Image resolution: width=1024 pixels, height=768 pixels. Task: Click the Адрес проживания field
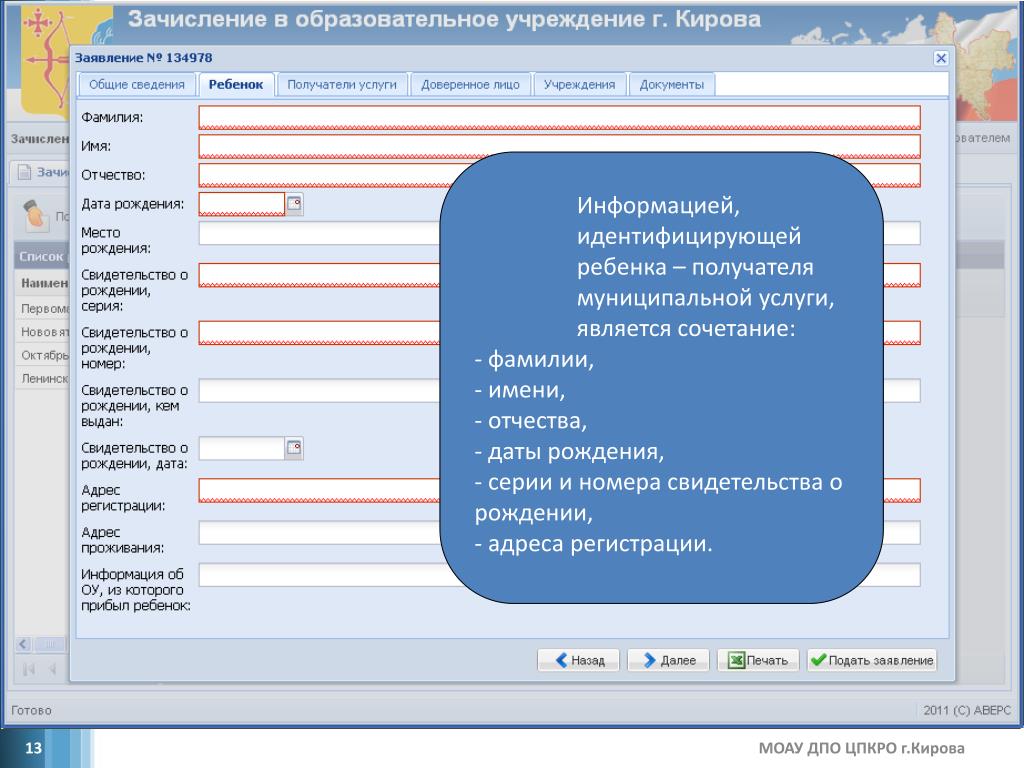[x=560, y=533]
